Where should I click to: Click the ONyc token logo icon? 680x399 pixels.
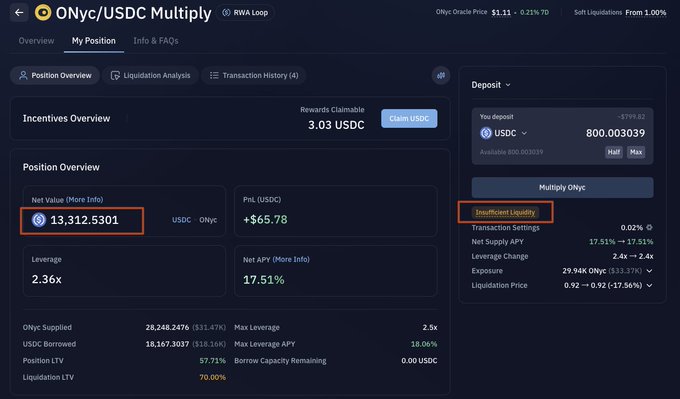[43, 13]
